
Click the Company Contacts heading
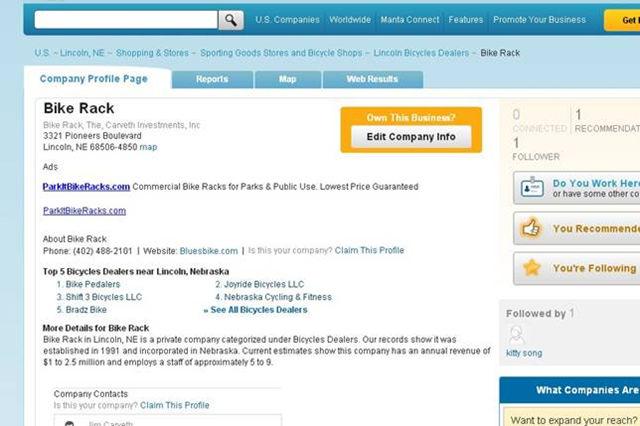click(91, 394)
